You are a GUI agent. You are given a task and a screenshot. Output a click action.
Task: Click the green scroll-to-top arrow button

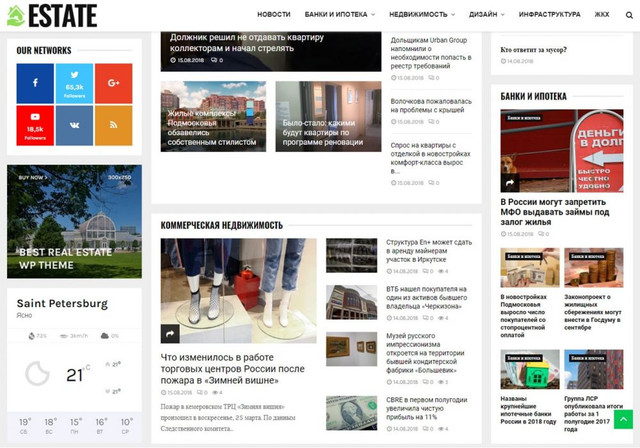[x=622, y=420]
